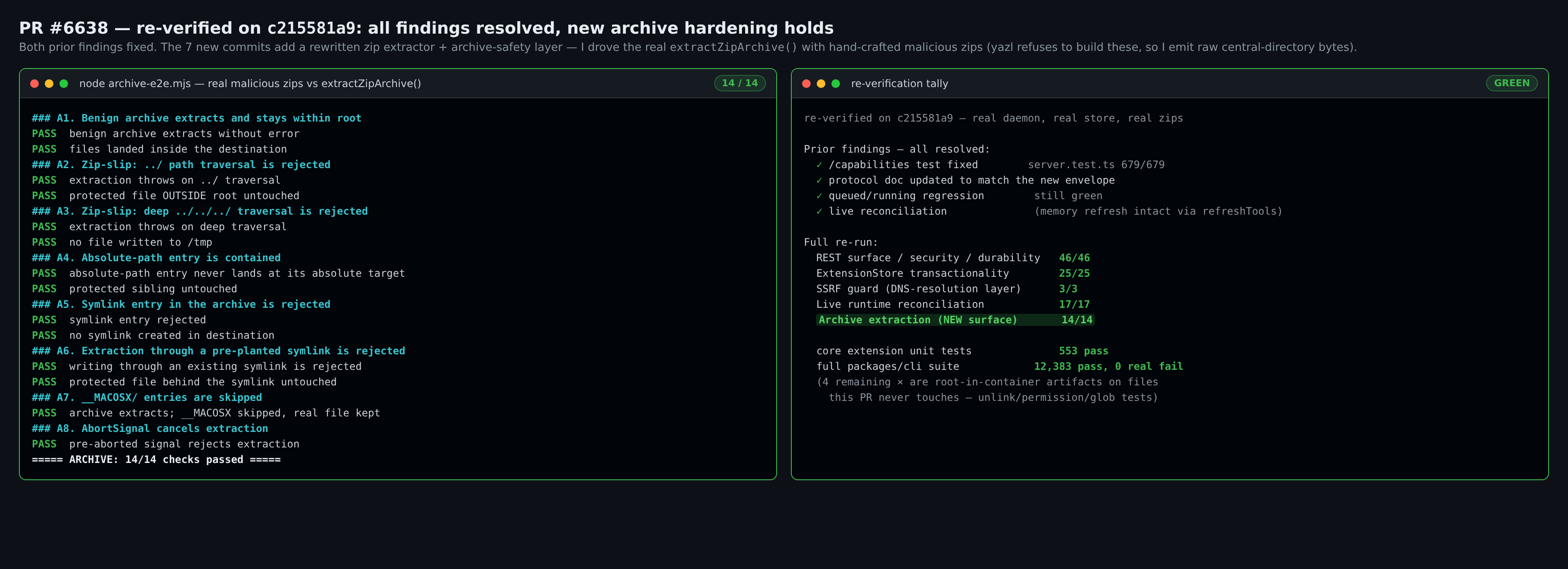The image size is (1568, 569).
Task: Click 'full packages/cli suite' row
Action: pyautogui.click(x=887, y=367)
